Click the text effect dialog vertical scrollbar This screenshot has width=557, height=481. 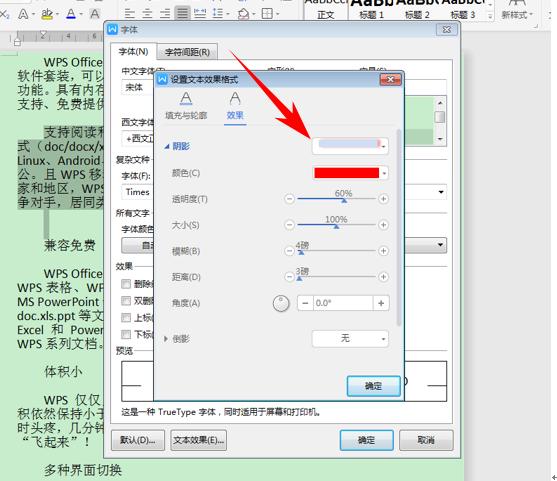click(x=399, y=227)
